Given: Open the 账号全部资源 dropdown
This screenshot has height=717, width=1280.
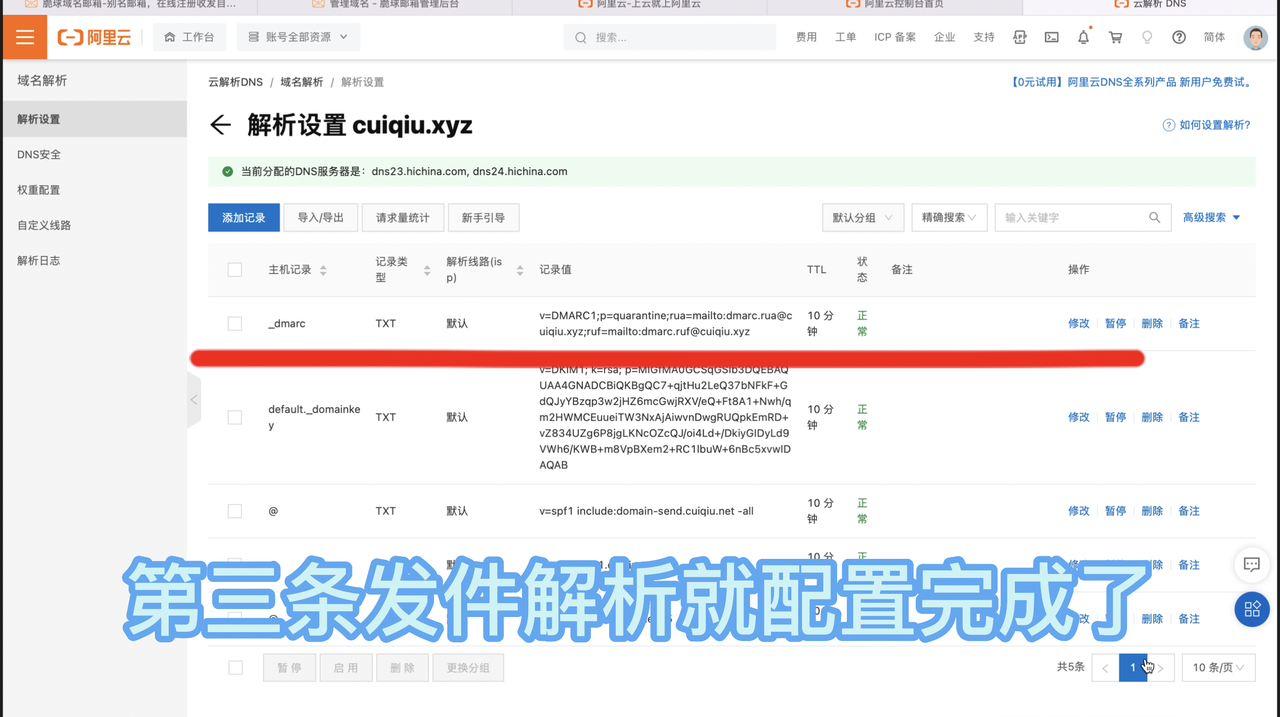Looking at the screenshot, I should click(x=298, y=37).
